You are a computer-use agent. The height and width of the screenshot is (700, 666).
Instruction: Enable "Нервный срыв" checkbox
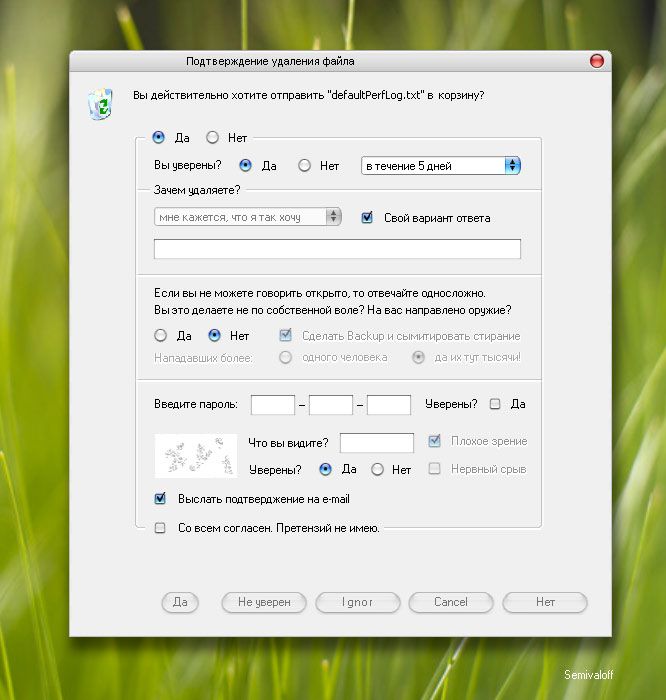tap(434, 468)
